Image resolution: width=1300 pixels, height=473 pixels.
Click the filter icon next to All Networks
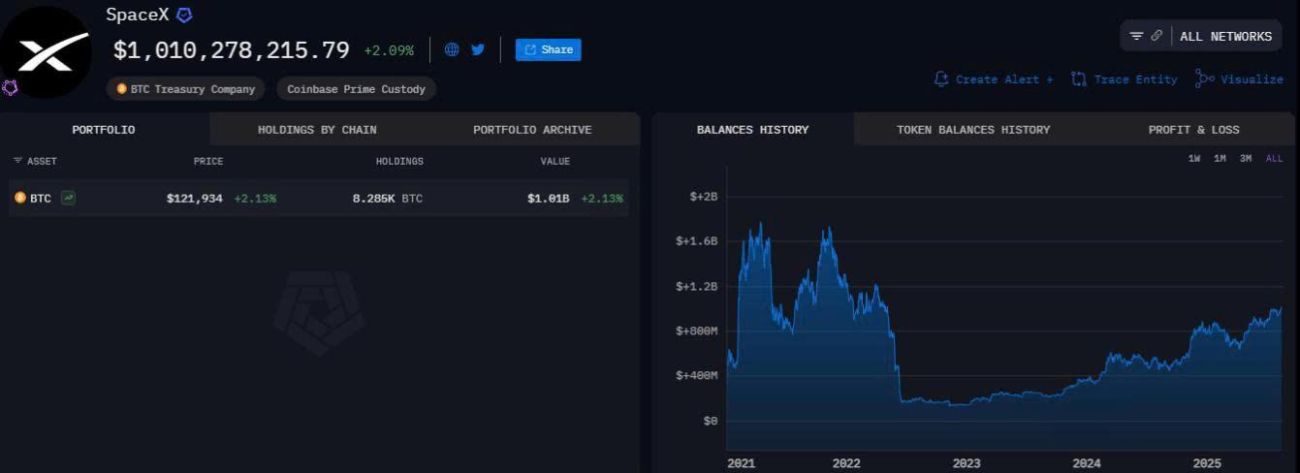pos(1136,36)
